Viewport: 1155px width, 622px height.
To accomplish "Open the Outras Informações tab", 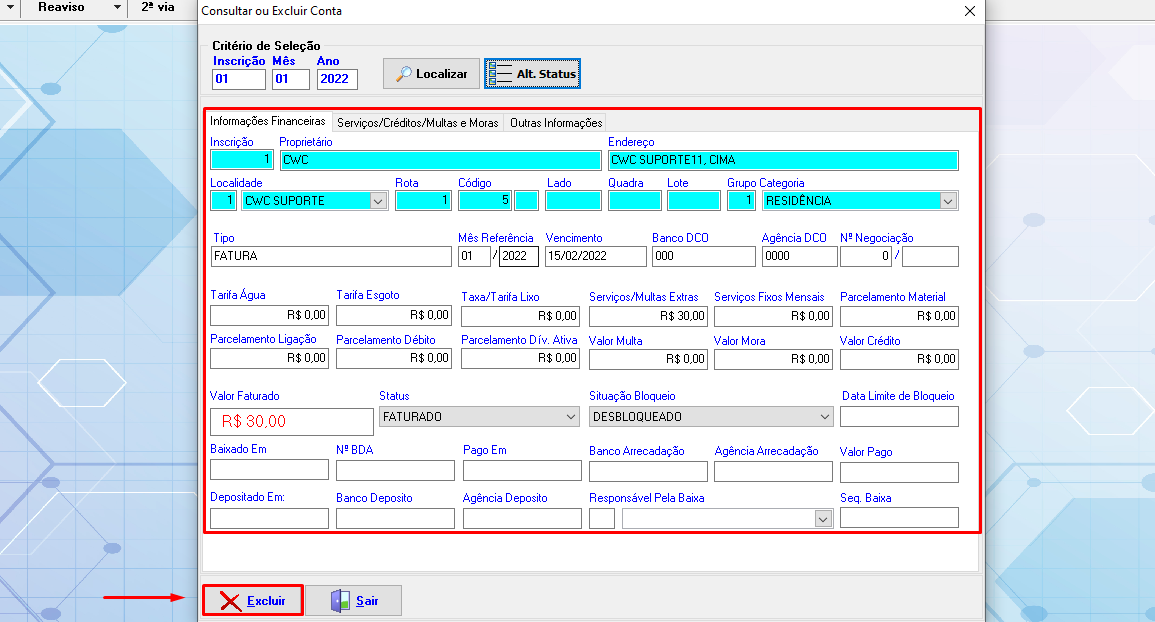I will (556, 123).
